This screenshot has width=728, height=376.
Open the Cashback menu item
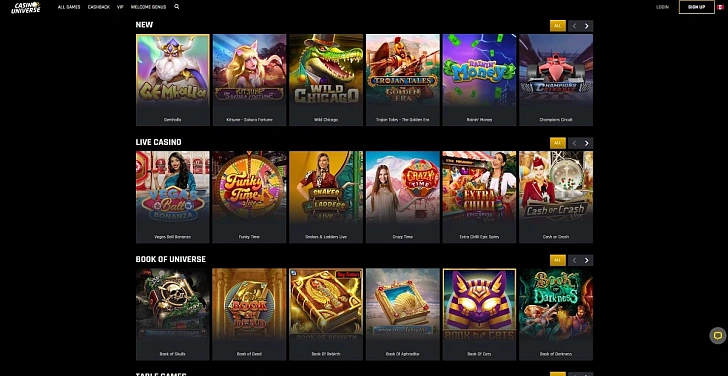tap(98, 7)
